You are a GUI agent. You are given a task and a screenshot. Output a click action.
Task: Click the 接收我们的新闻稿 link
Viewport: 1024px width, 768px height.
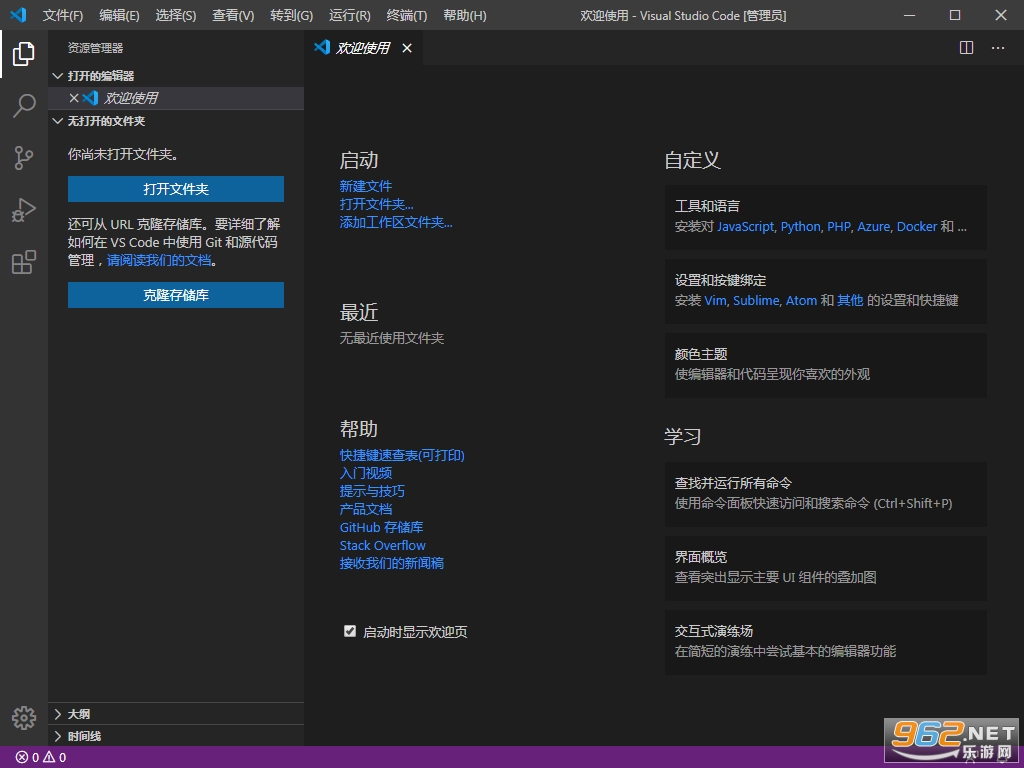pyautogui.click(x=392, y=563)
